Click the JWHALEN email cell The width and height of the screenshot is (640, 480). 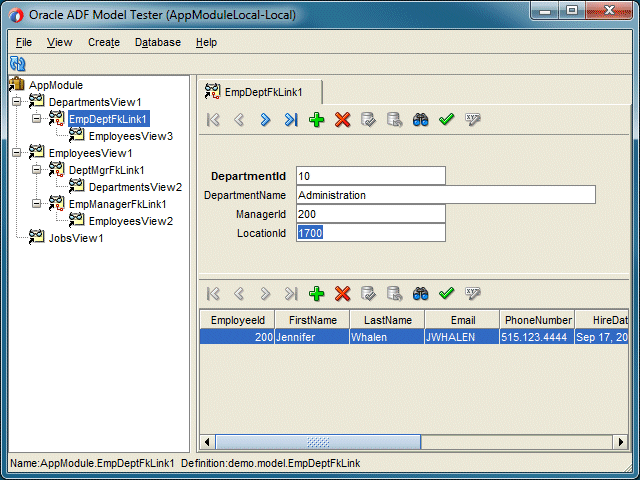[462, 337]
